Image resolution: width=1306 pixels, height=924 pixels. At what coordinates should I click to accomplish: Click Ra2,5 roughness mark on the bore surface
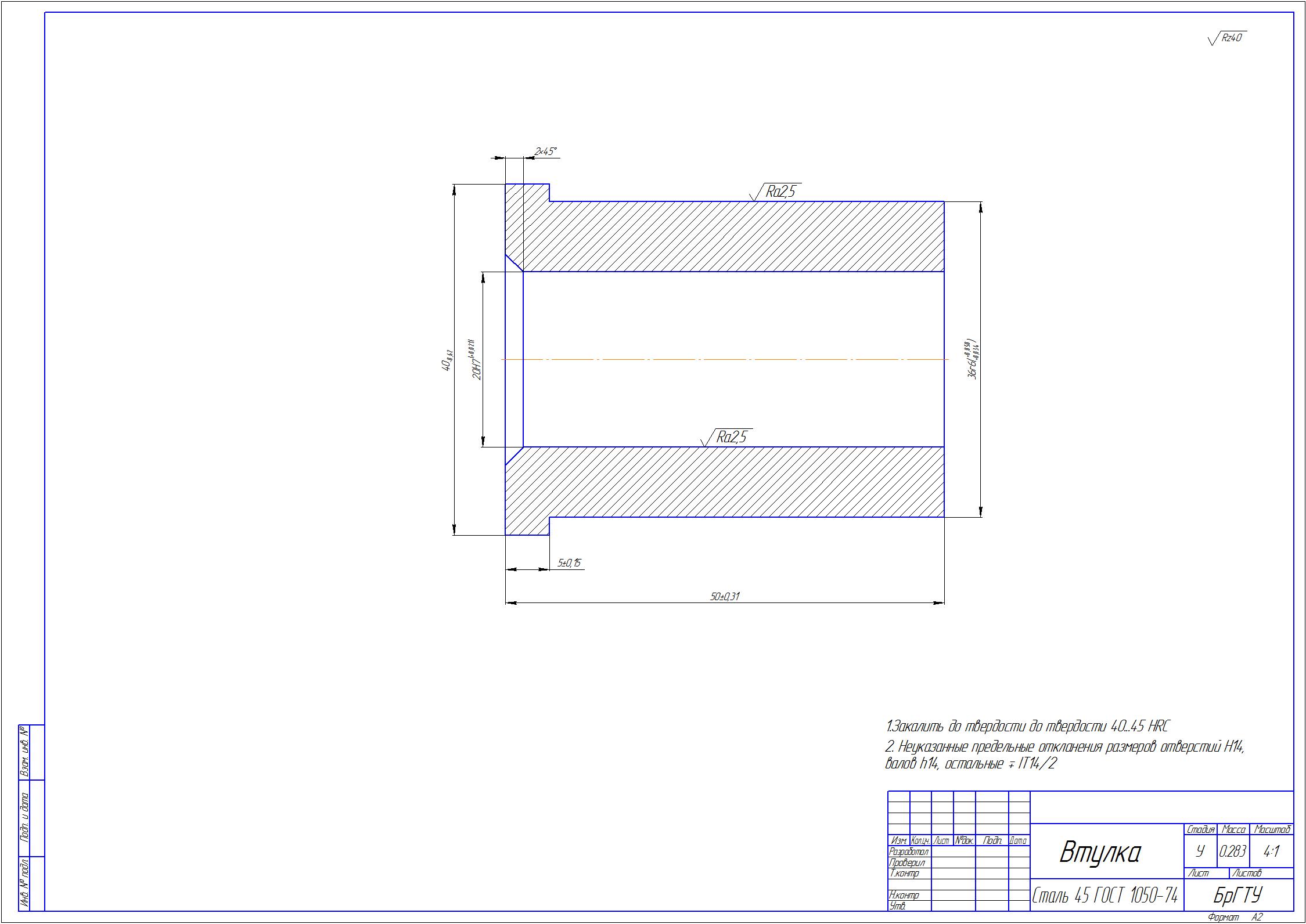click(726, 437)
